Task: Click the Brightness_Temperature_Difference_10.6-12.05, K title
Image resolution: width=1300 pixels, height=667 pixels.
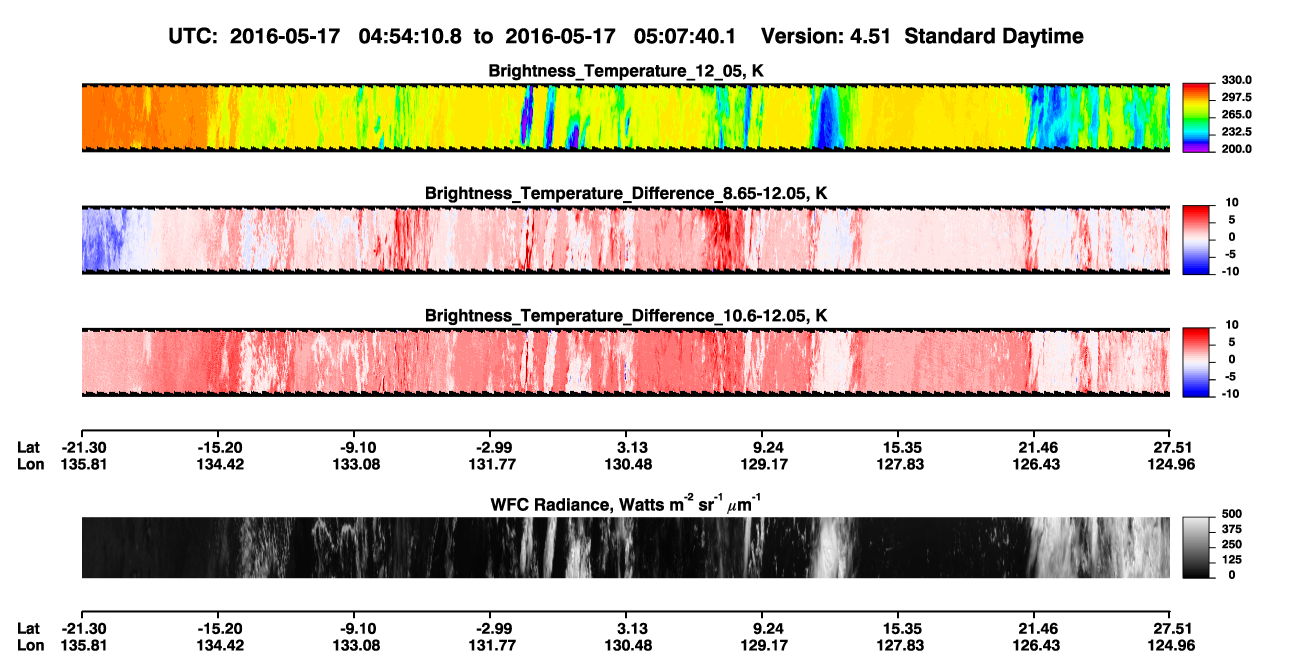Action: [x=626, y=316]
